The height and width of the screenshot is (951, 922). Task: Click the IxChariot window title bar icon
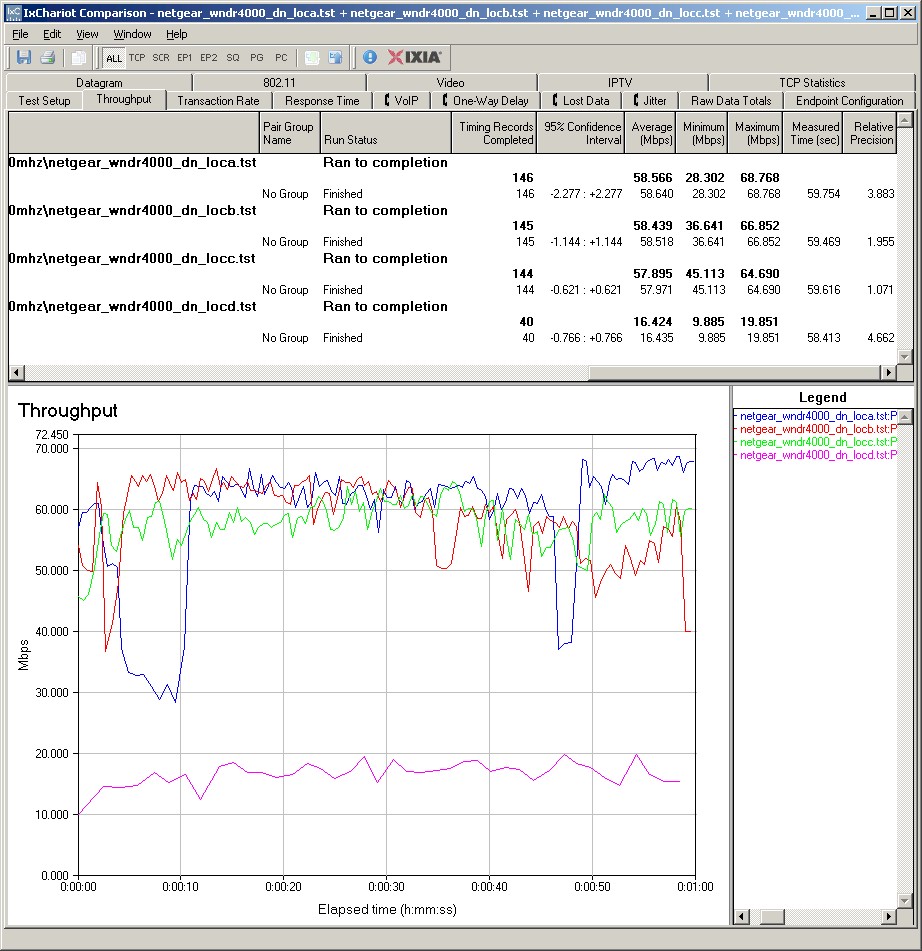tap(13, 12)
